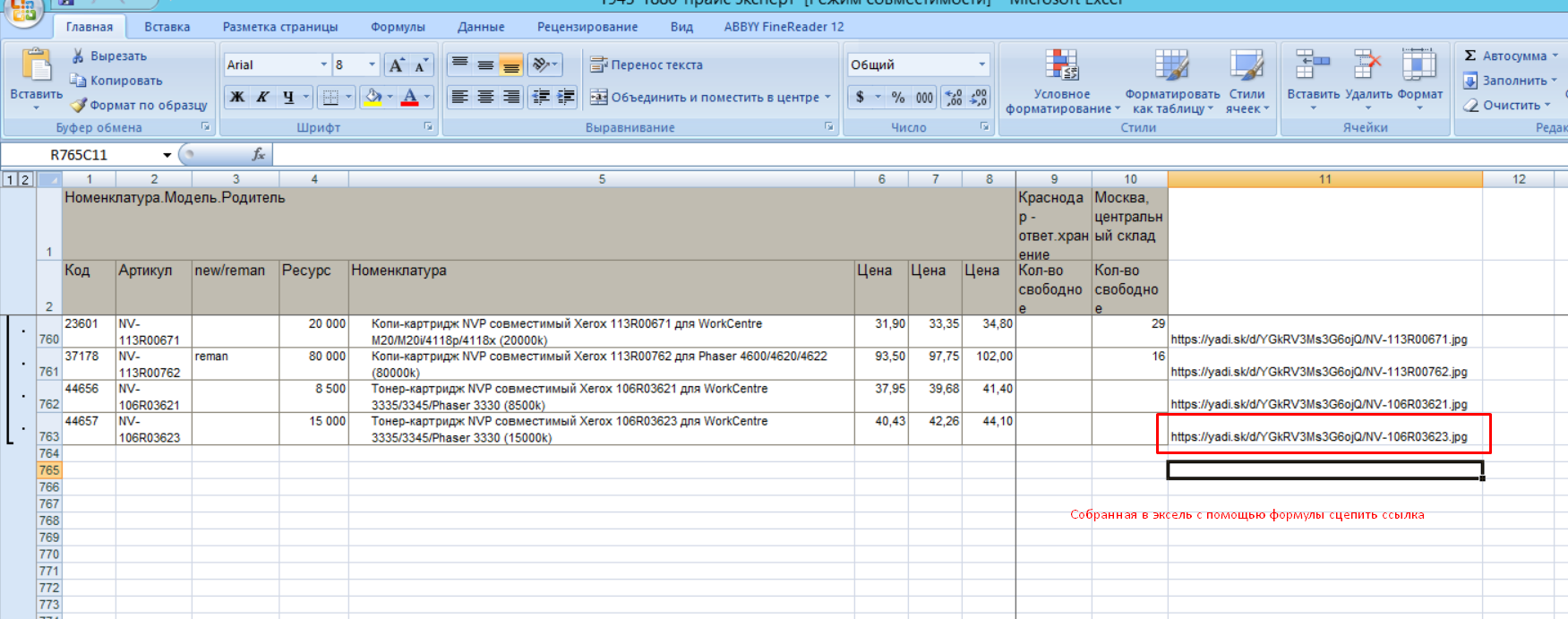1568x619 pixels.
Task: Select row 765 header
Action: tap(48, 470)
